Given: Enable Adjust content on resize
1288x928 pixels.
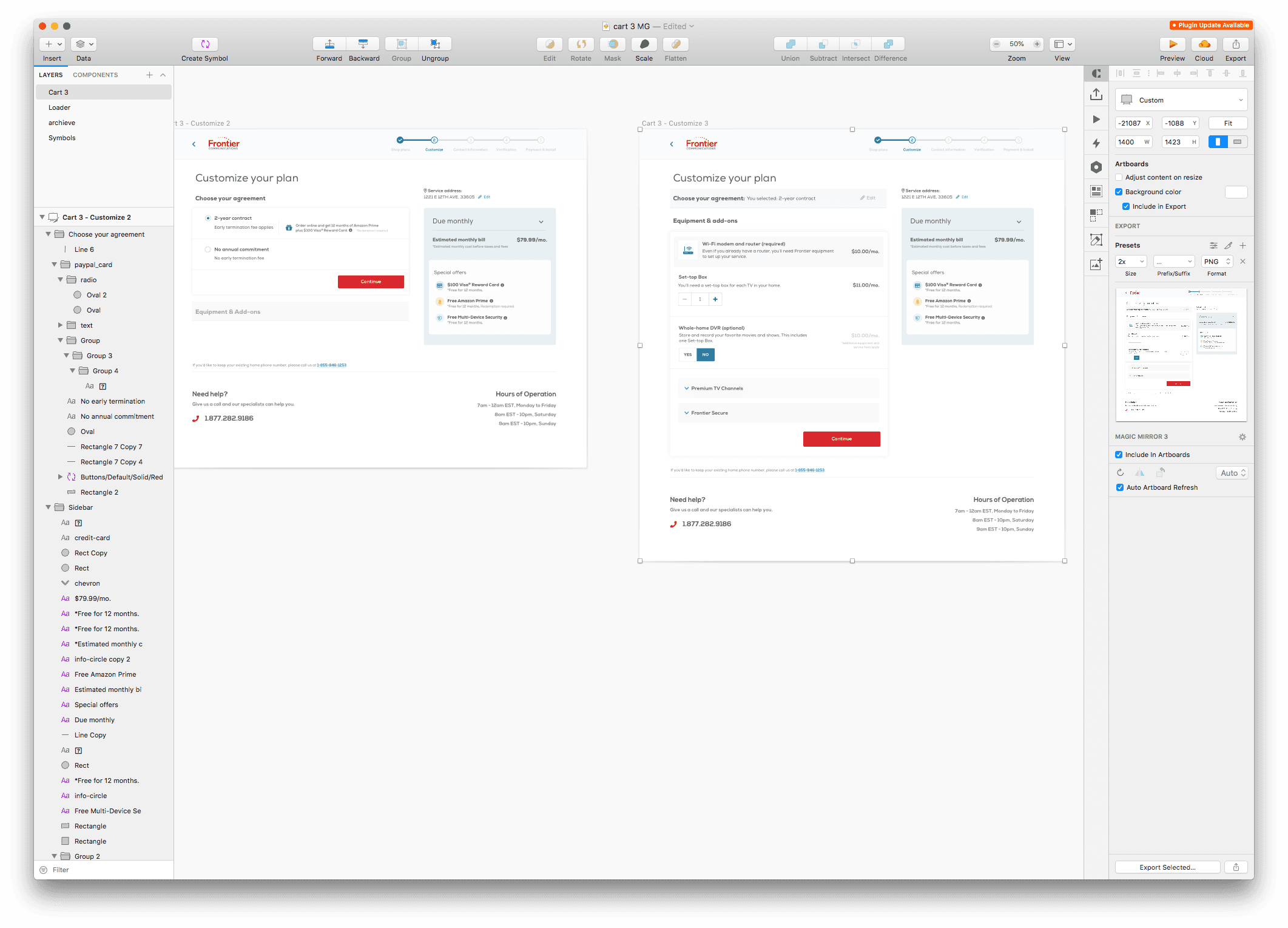Looking at the screenshot, I should point(1119,178).
